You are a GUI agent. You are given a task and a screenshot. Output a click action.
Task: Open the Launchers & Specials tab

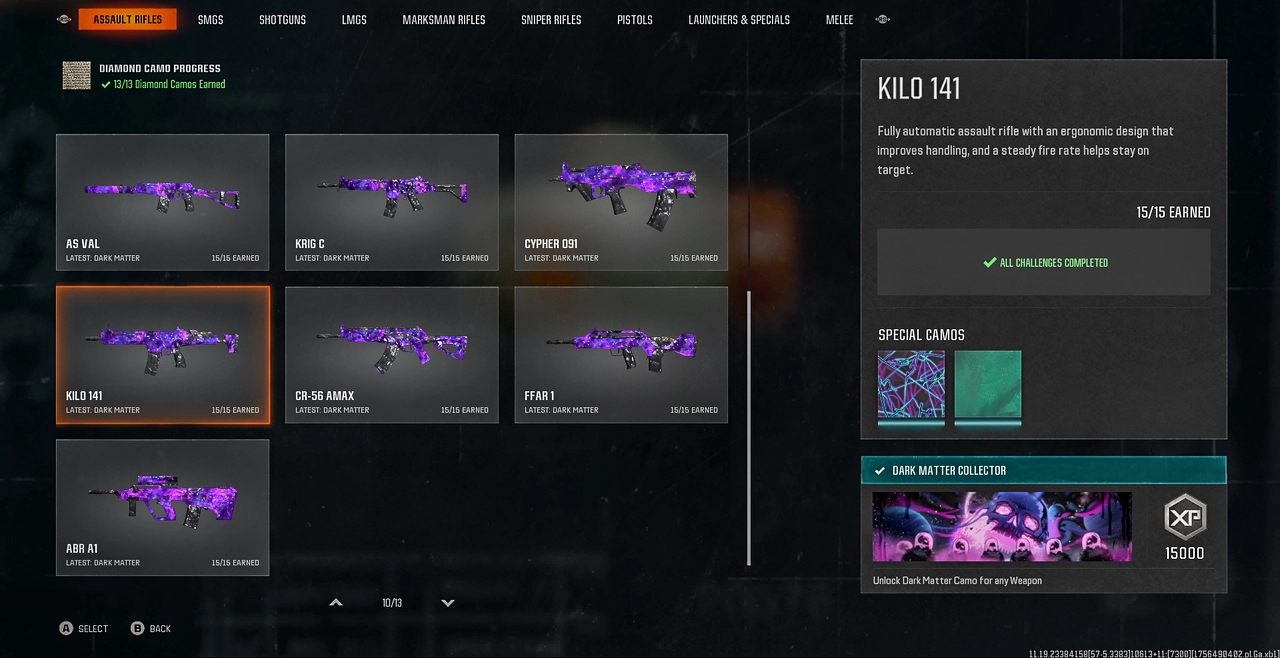coord(739,19)
